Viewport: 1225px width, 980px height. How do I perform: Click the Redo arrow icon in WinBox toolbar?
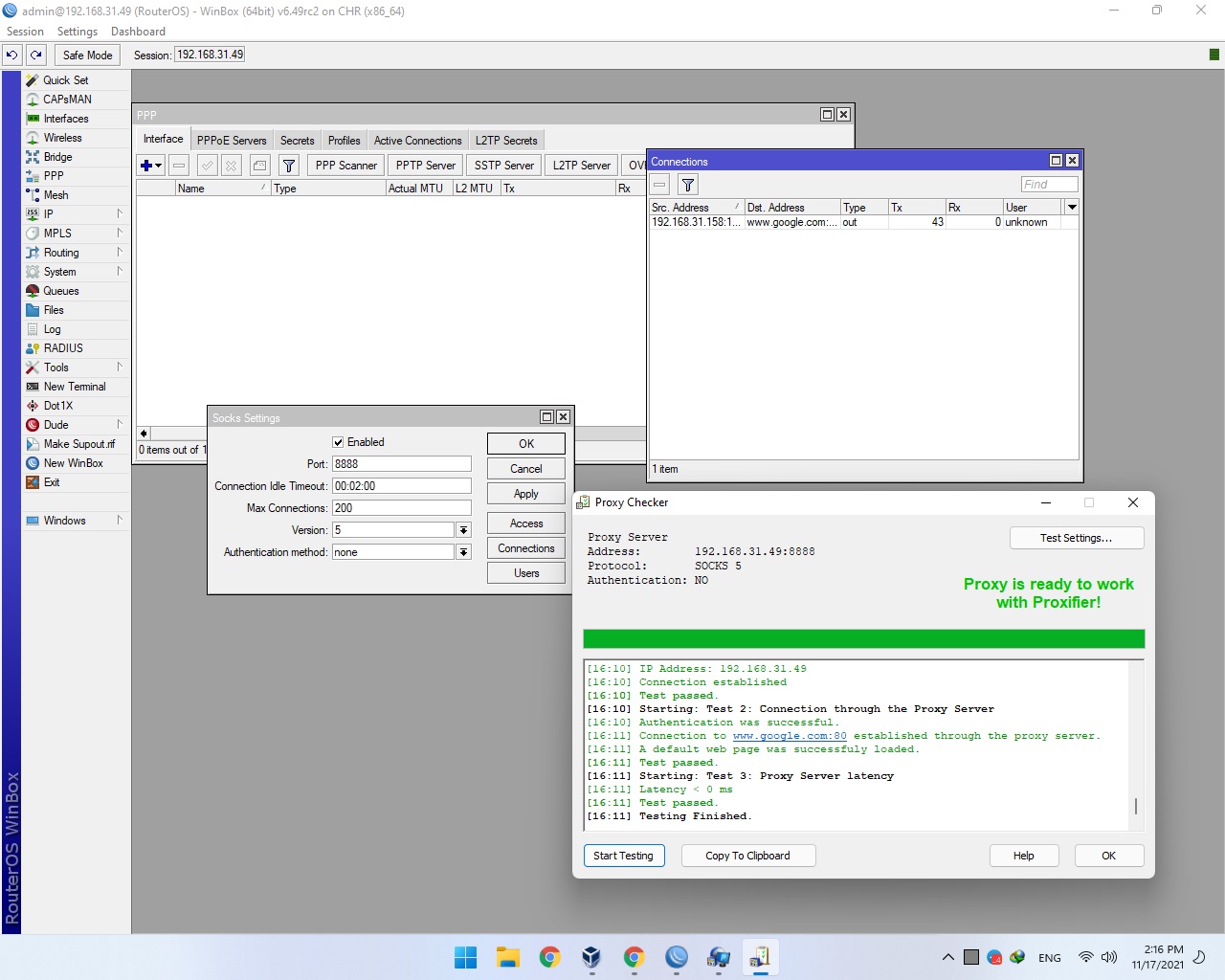(35, 55)
